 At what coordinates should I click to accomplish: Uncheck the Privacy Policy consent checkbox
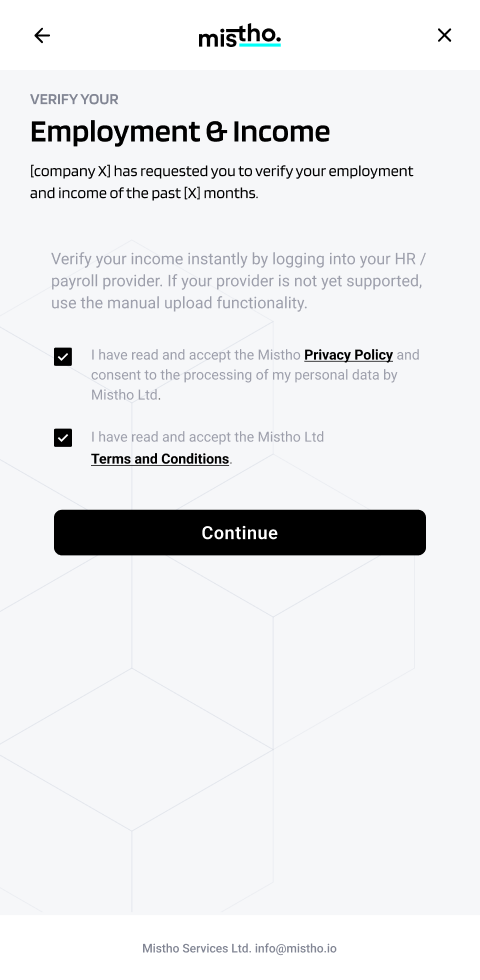tap(62, 357)
